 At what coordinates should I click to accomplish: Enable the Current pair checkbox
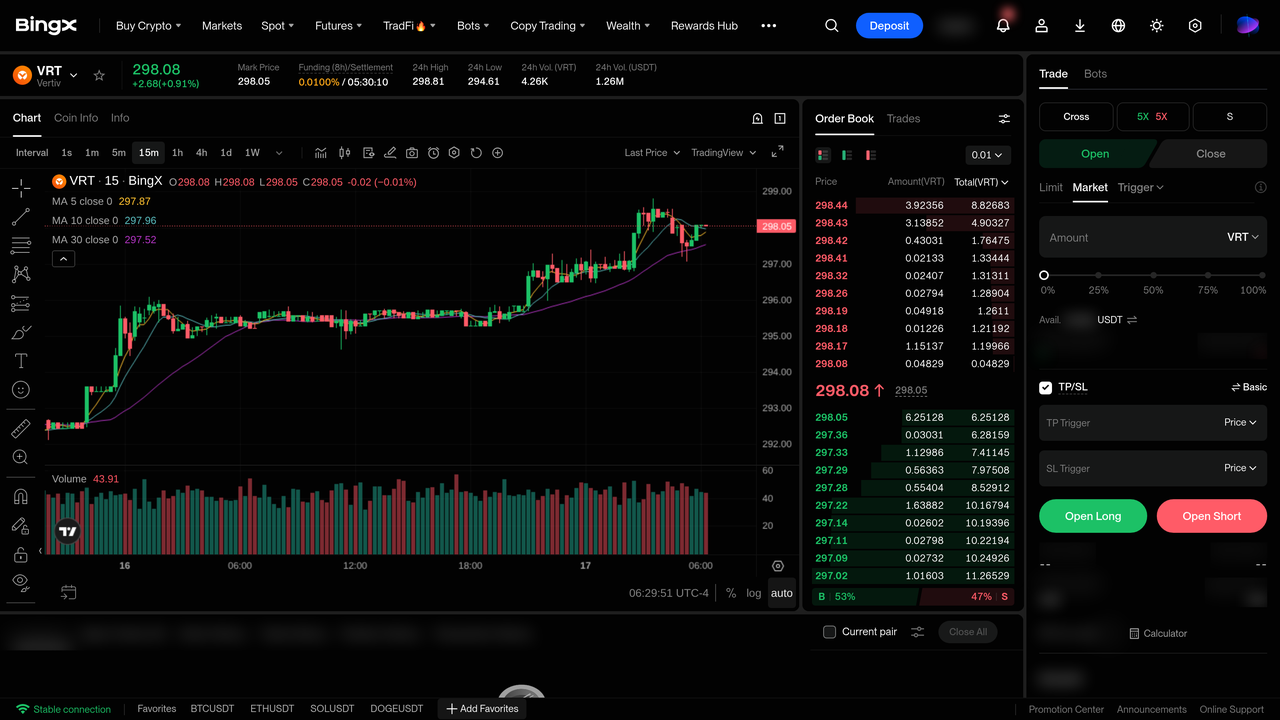point(829,632)
